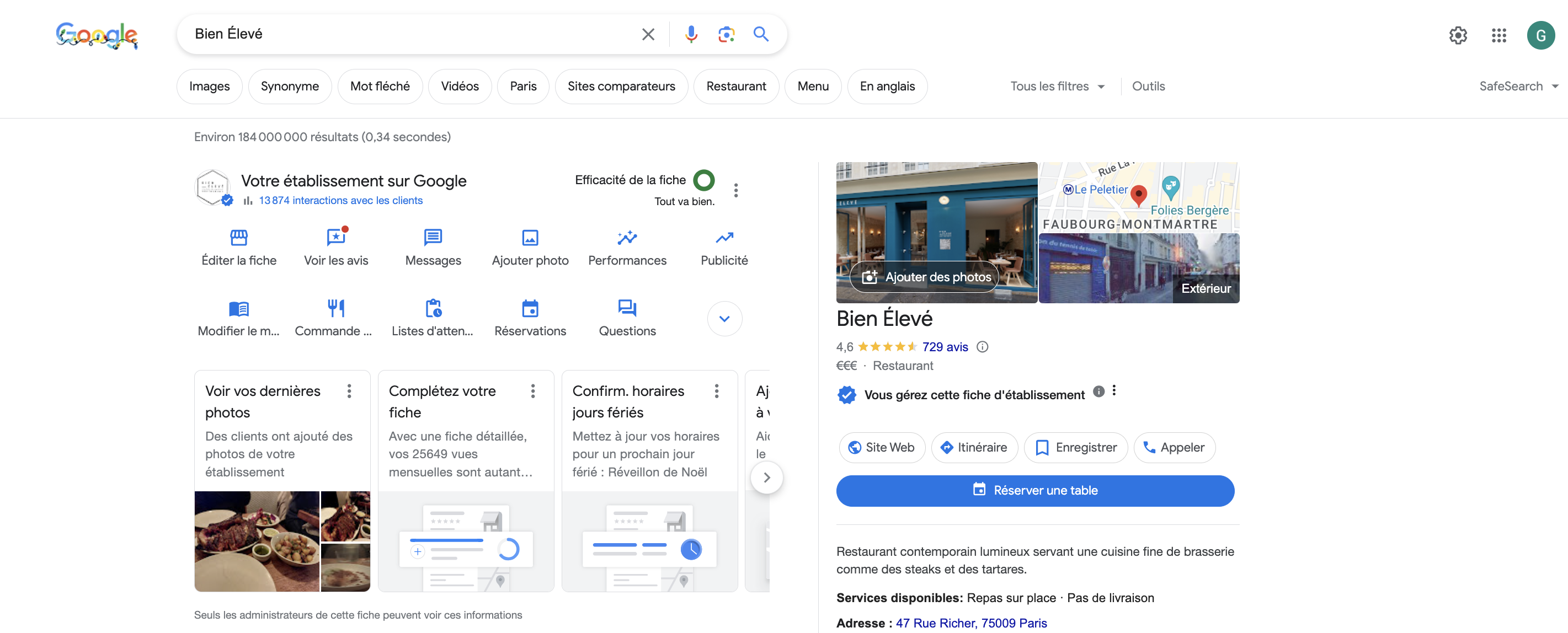Open the SafeSearch dropdown

coord(1517,87)
